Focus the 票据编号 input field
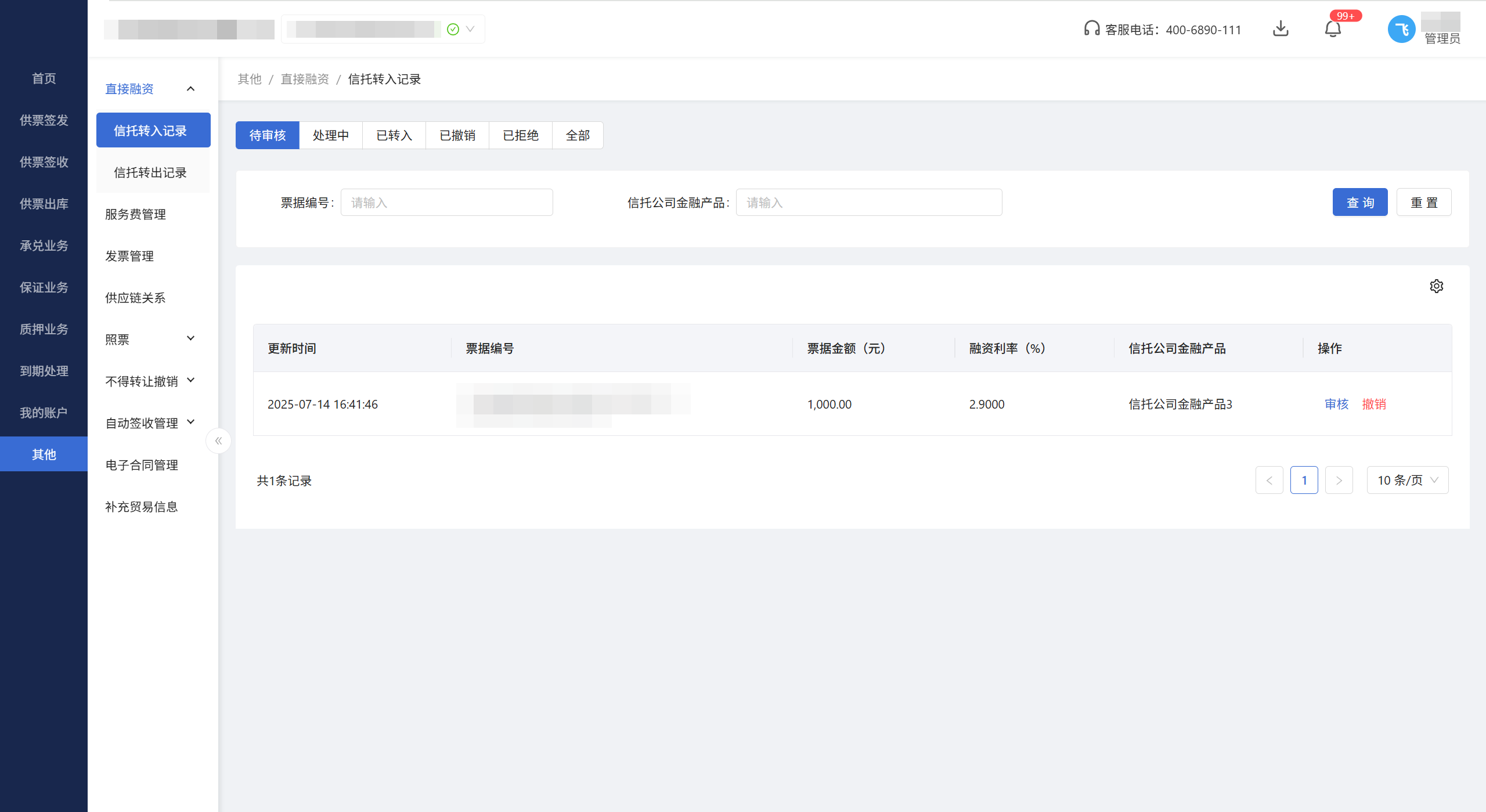The height and width of the screenshot is (812, 1486). click(446, 202)
